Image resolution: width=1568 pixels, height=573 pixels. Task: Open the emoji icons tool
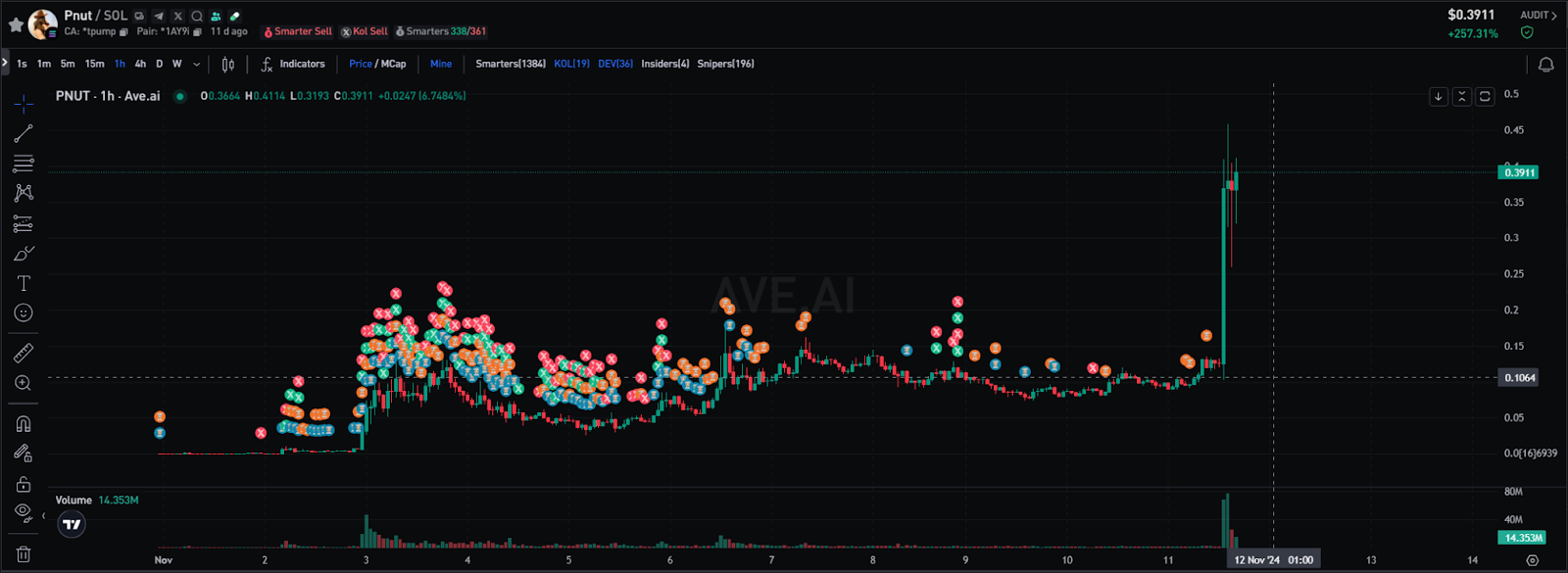click(x=24, y=313)
